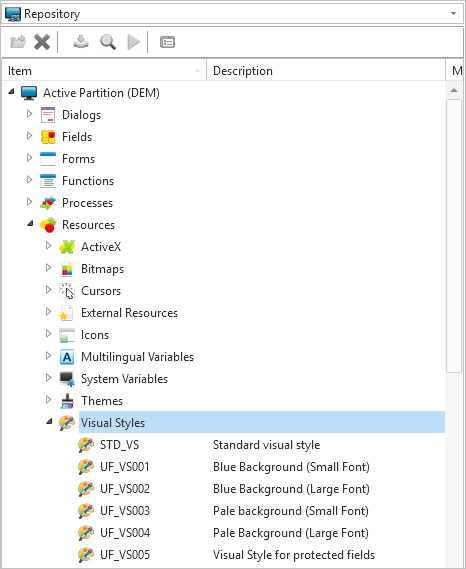Select the ActiveX resource icon

tap(67, 247)
